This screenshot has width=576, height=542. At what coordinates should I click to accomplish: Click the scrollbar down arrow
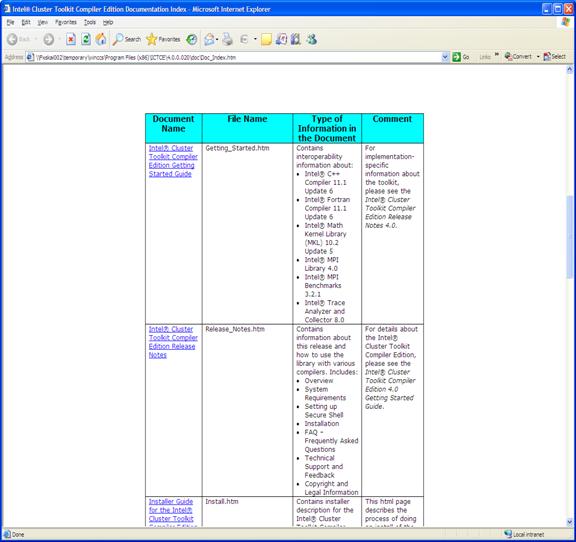[x=570, y=522]
